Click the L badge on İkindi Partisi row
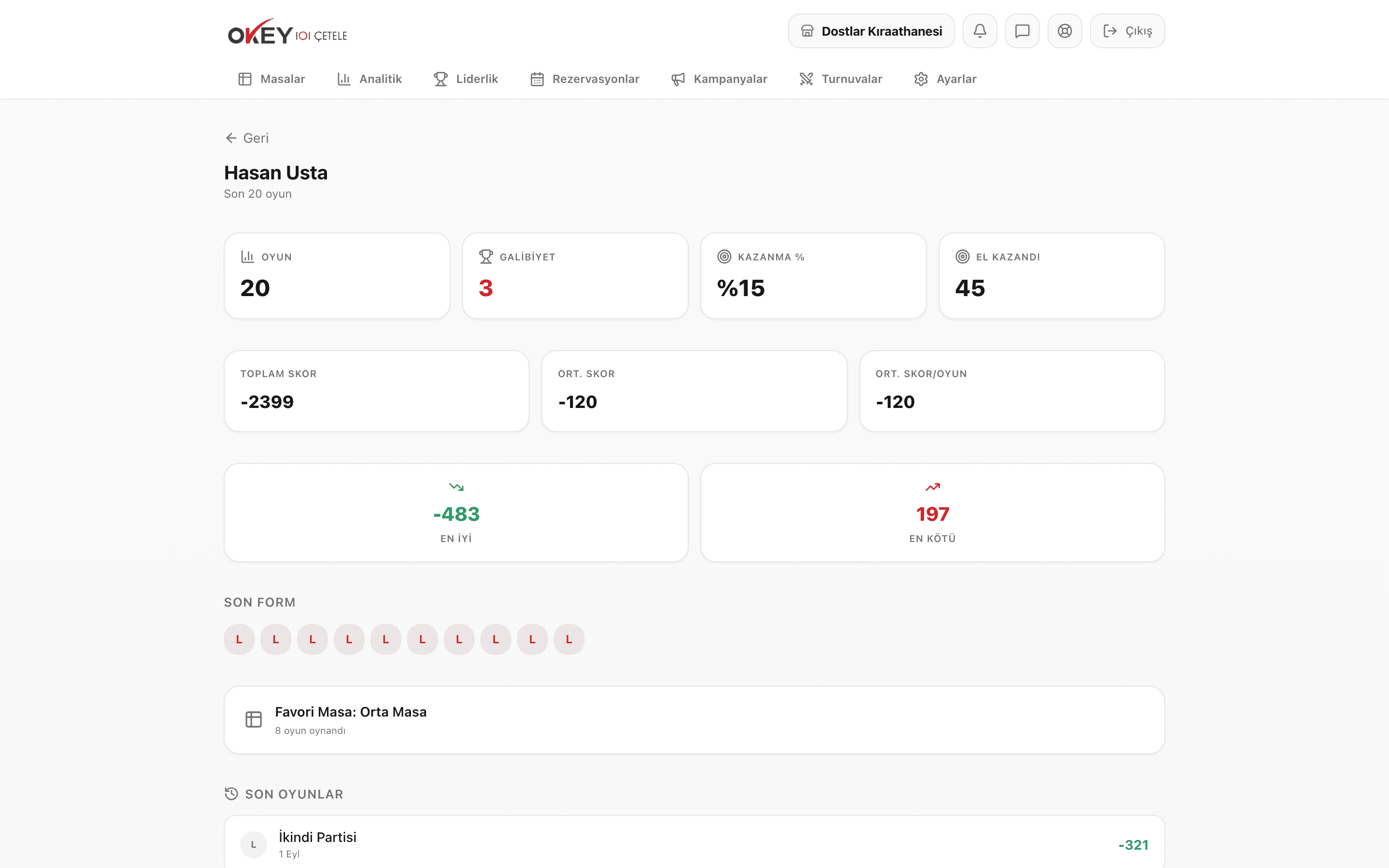 coord(254,844)
